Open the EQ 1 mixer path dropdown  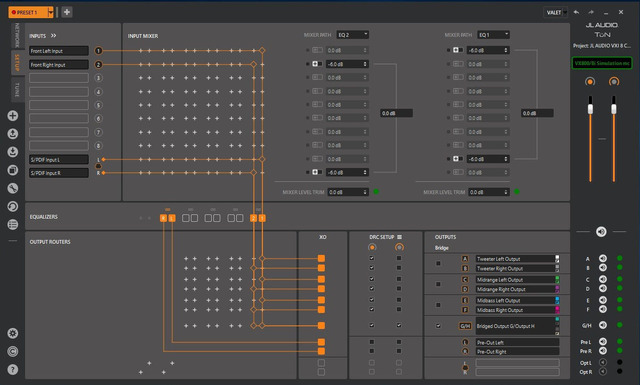click(493, 35)
